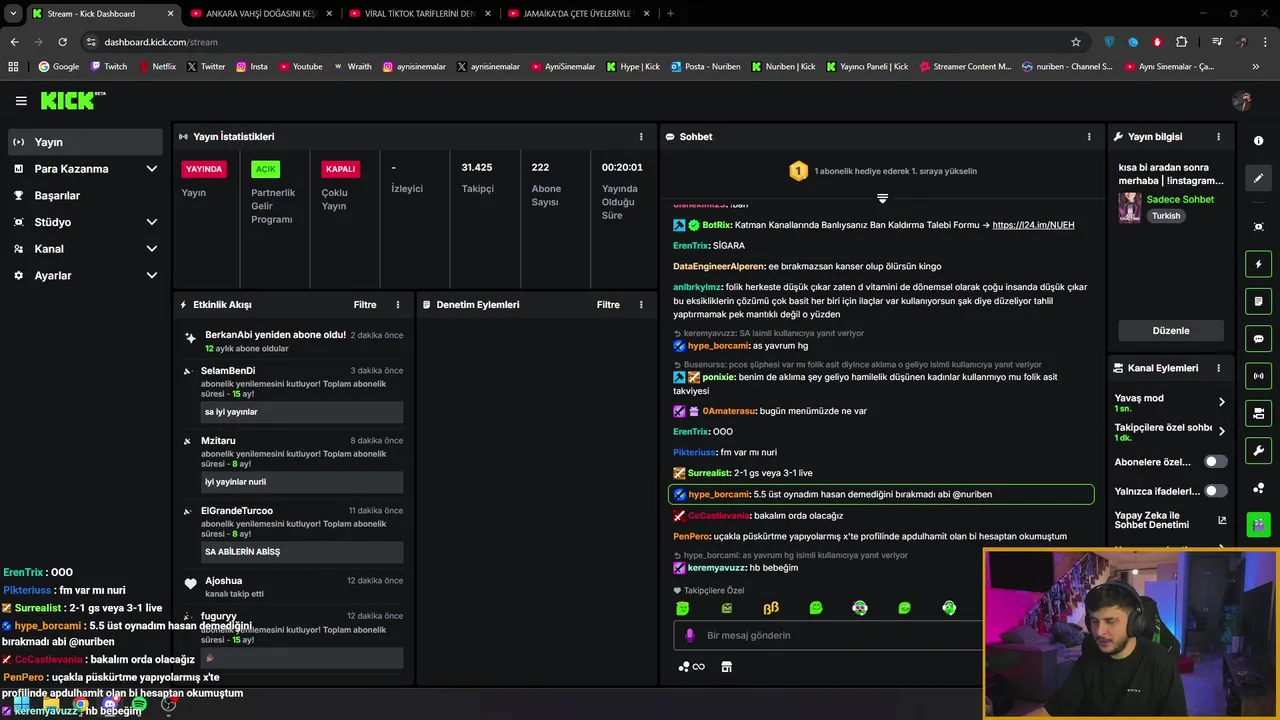1280x720 pixels.
Task: Open Denetim Eylemleri panel three-dot menu
Action: [x=641, y=304]
